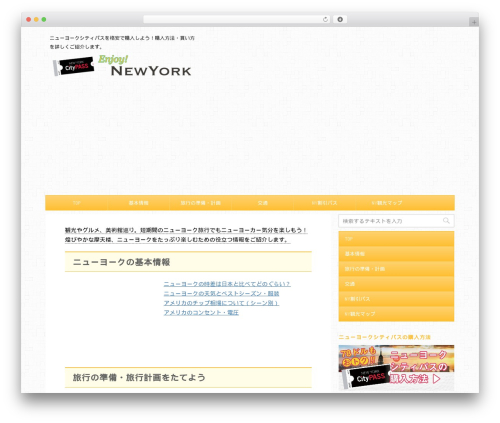
Task: Open 割引パス in the top navigation bar
Action: pyautogui.click(x=324, y=203)
